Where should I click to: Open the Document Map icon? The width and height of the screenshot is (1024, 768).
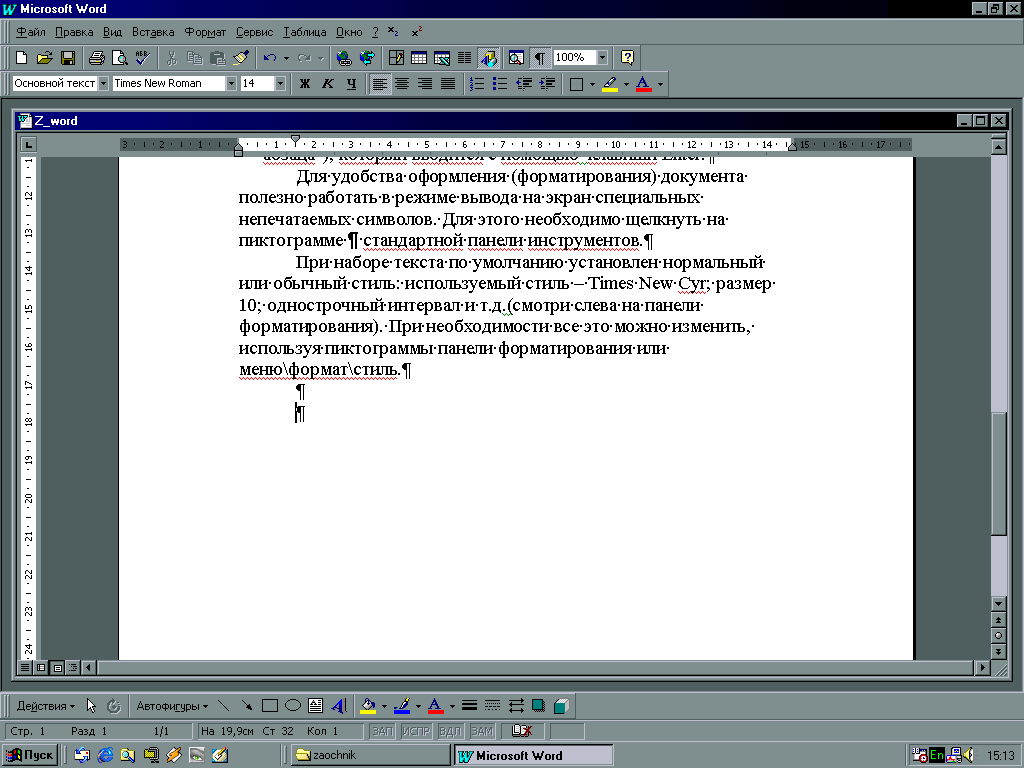point(516,58)
